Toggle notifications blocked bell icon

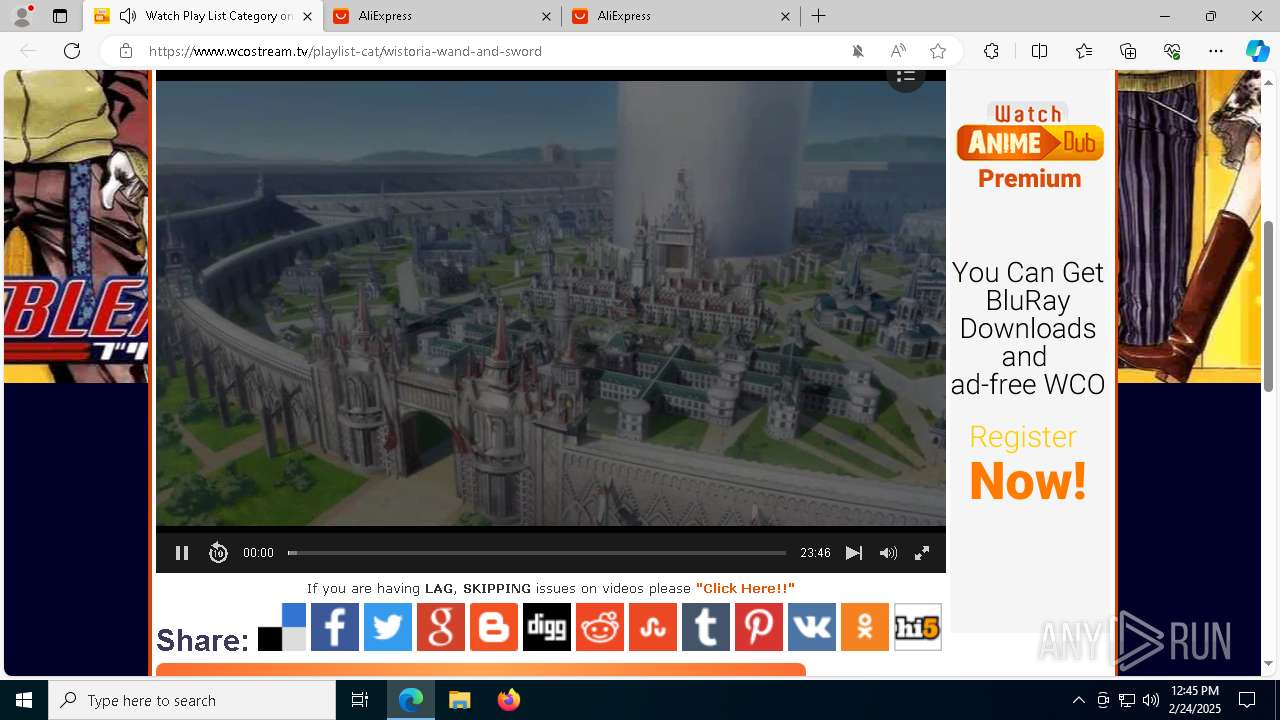pyautogui.click(x=858, y=51)
